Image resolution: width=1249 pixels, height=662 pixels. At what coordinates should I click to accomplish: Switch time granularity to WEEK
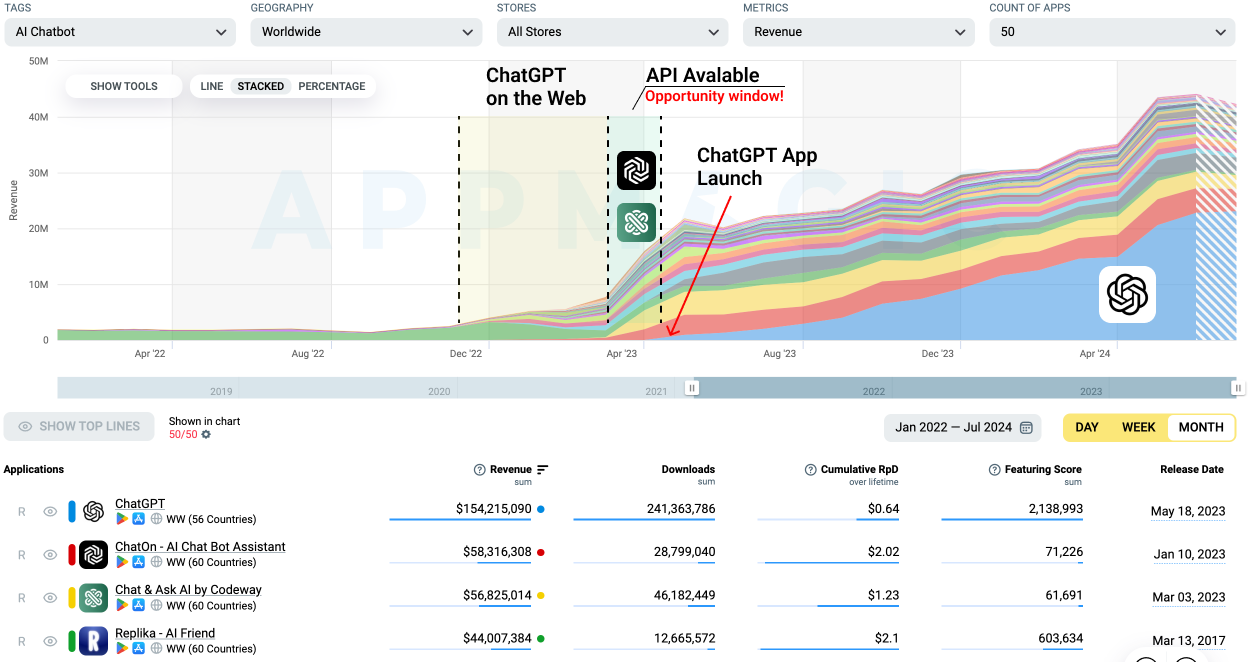[x=1138, y=427]
